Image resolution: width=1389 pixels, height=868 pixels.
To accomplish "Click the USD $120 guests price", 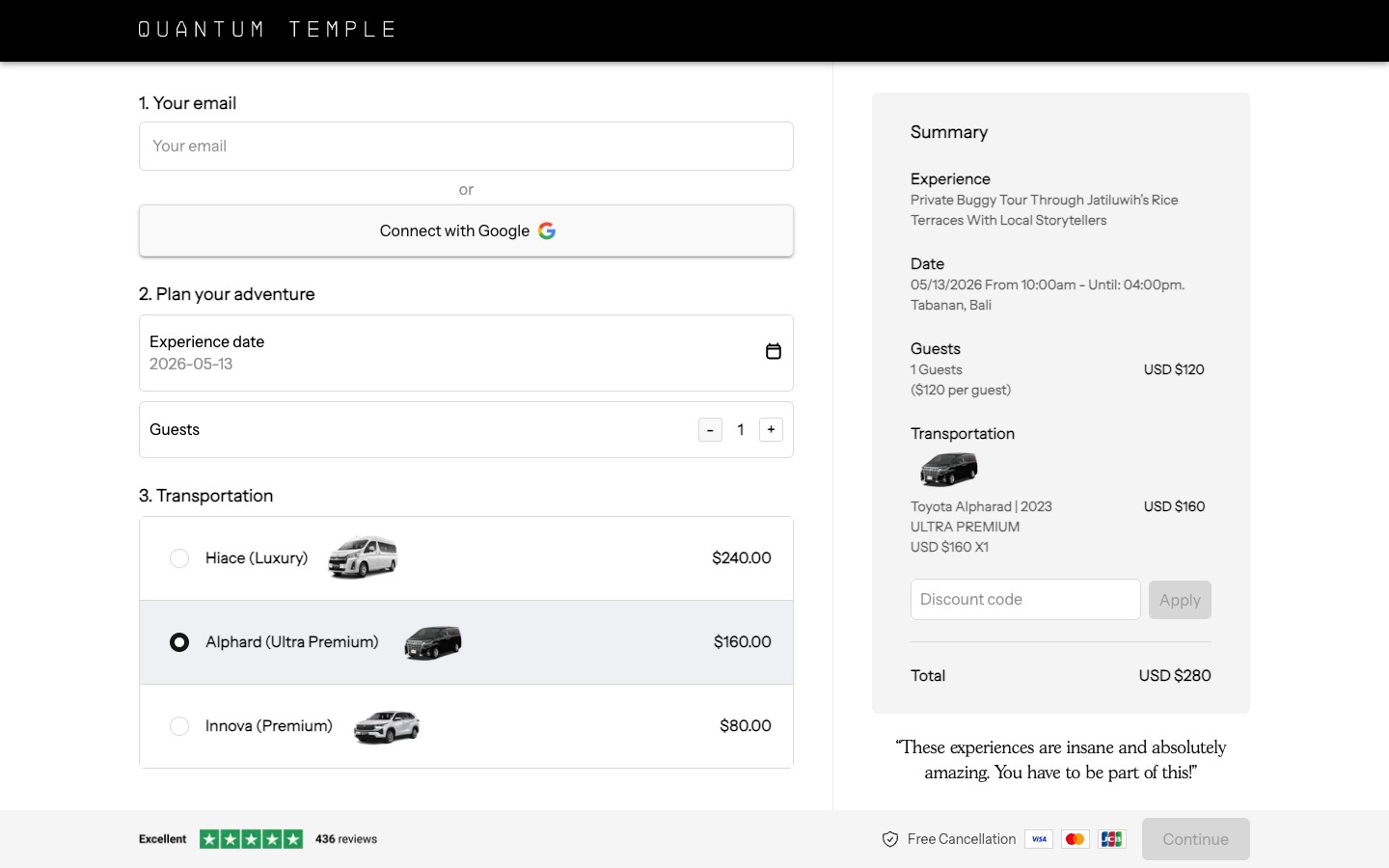I will click(x=1174, y=369).
